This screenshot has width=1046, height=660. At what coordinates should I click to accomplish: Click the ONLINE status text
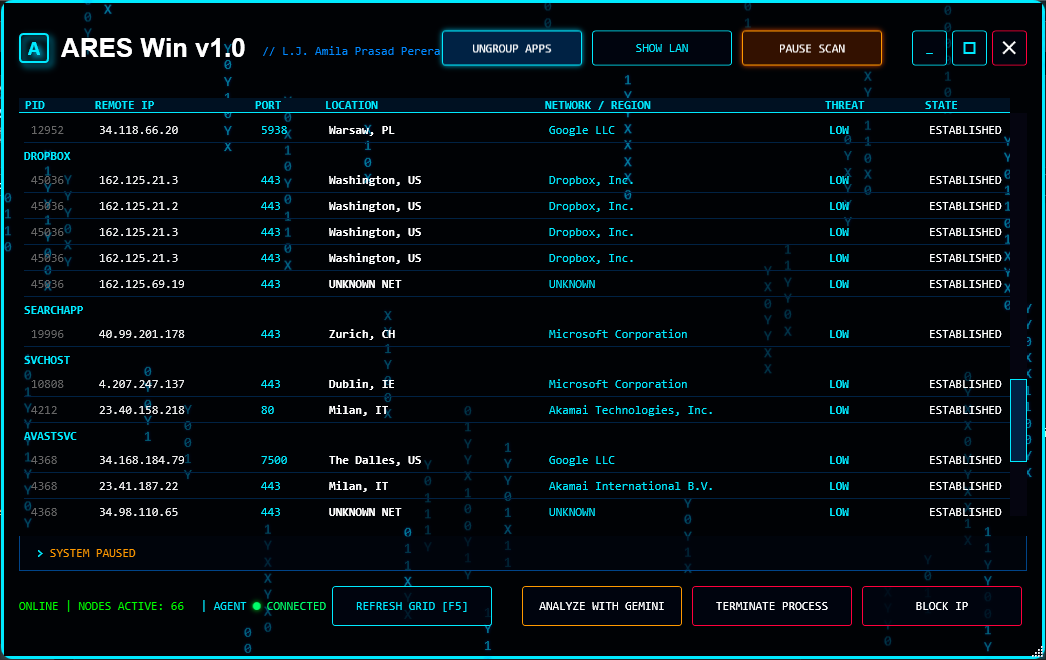38,606
